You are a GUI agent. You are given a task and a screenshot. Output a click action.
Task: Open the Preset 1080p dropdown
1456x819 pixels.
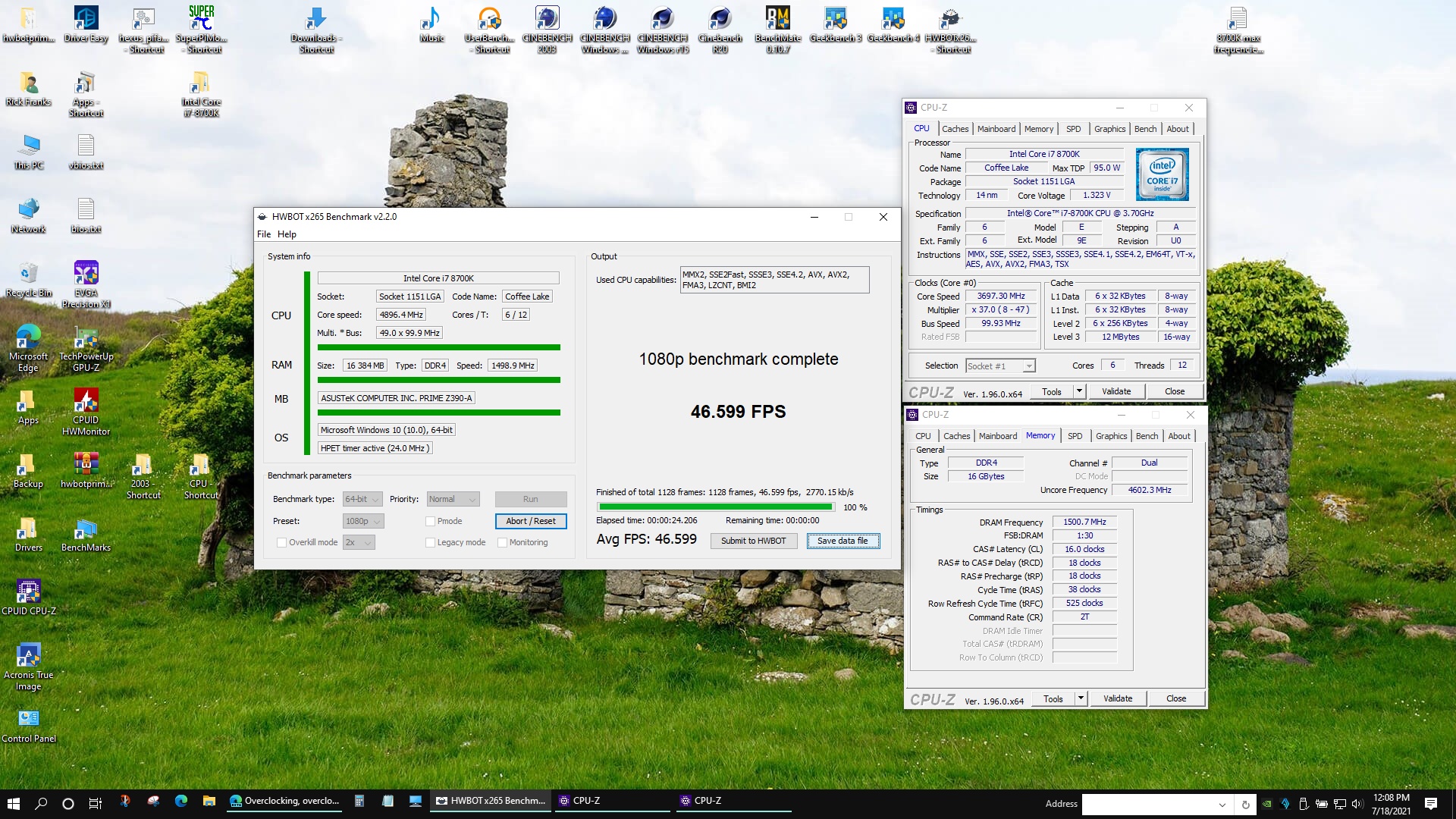pos(363,521)
